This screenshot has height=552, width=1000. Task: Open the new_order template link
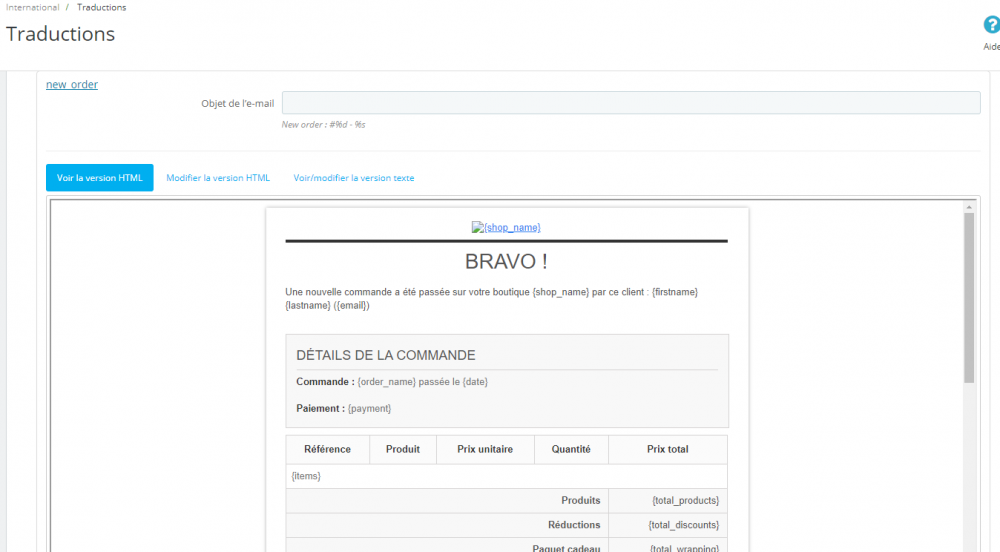[72, 84]
